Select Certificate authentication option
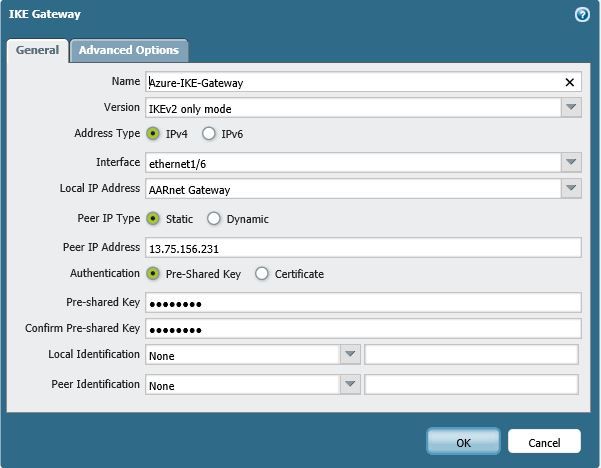601x468 pixels. 262,273
